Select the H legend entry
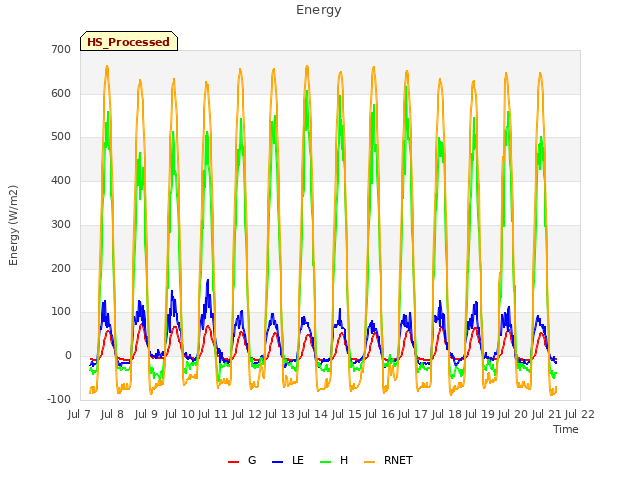This screenshot has height=480, width=640. pos(334,461)
